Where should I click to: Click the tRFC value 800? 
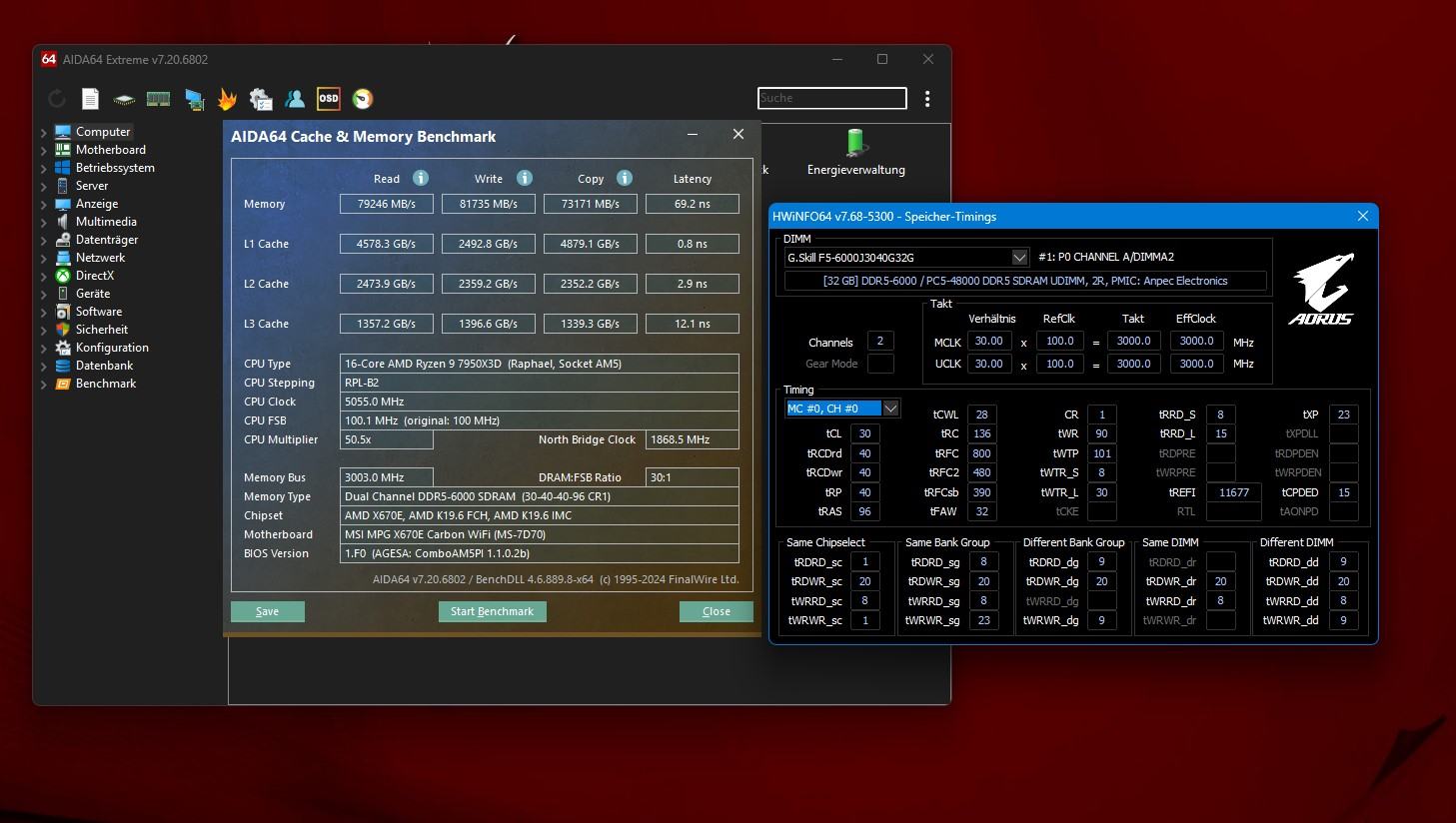(x=981, y=453)
